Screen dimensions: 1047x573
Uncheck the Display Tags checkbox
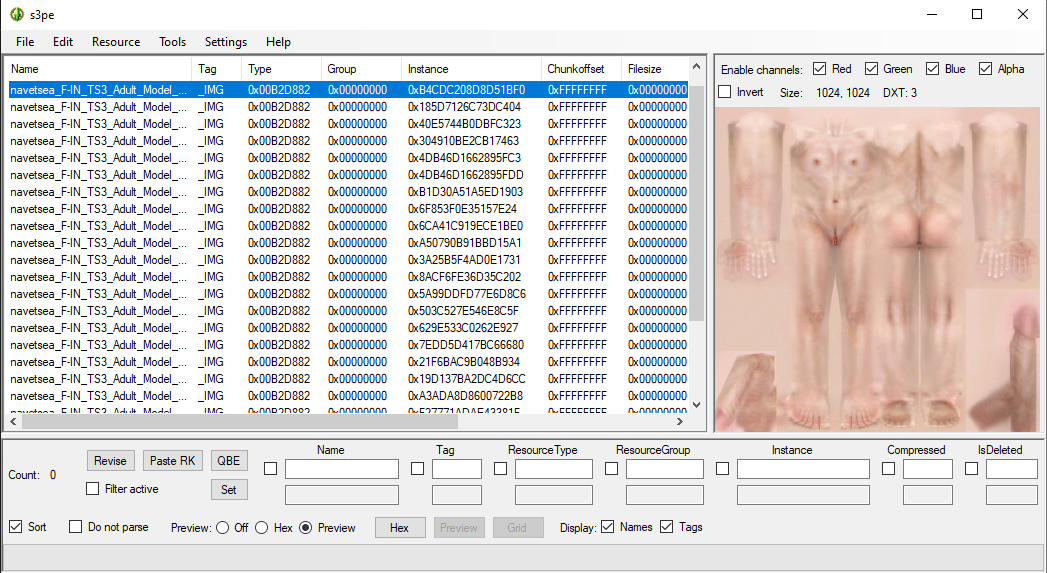pyautogui.click(x=666, y=527)
